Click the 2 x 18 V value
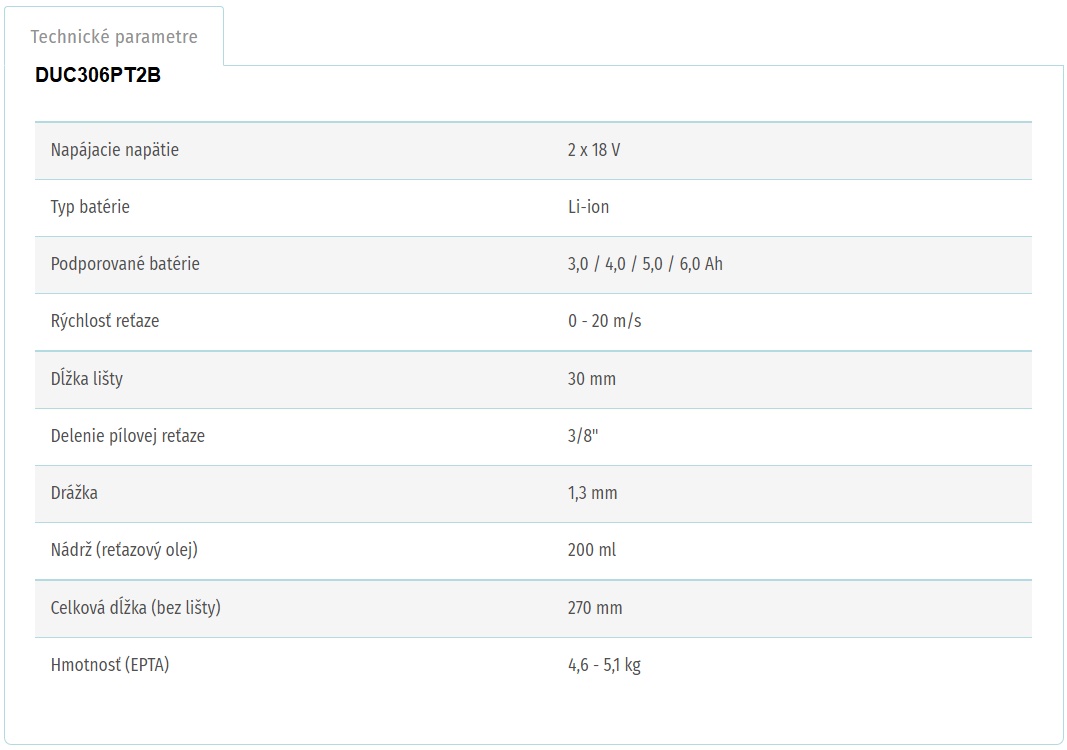This screenshot has width=1067, height=750. (x=594, y=150)
